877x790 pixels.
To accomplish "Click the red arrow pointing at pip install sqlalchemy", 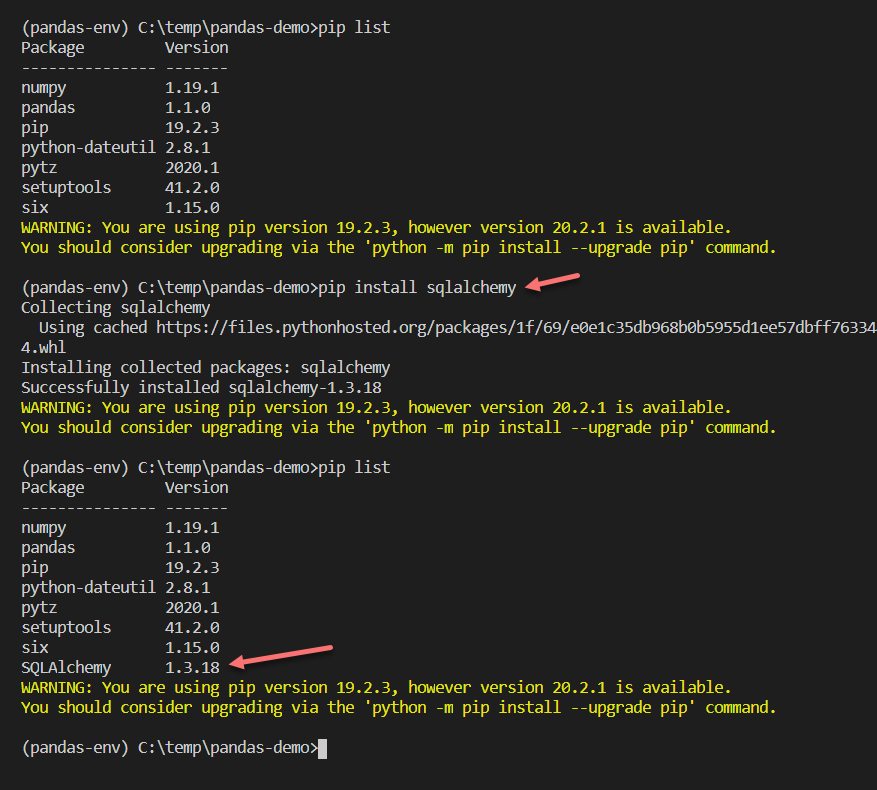I will [x=553, y=284].
